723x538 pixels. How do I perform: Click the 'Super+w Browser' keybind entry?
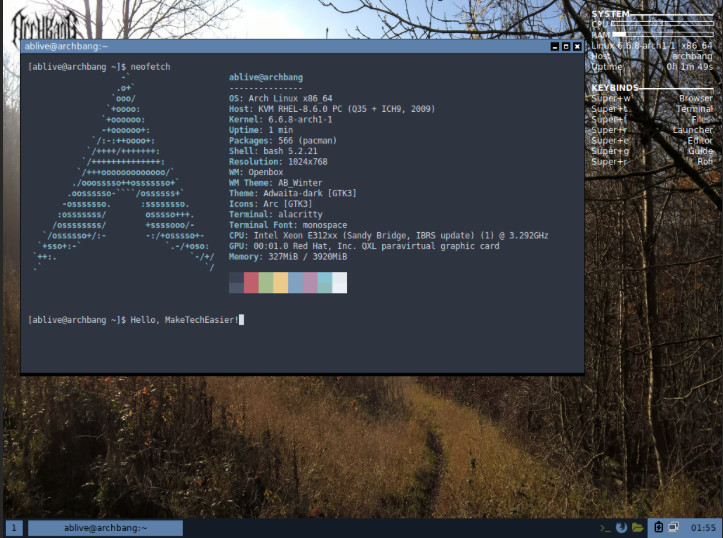(652, 99)
